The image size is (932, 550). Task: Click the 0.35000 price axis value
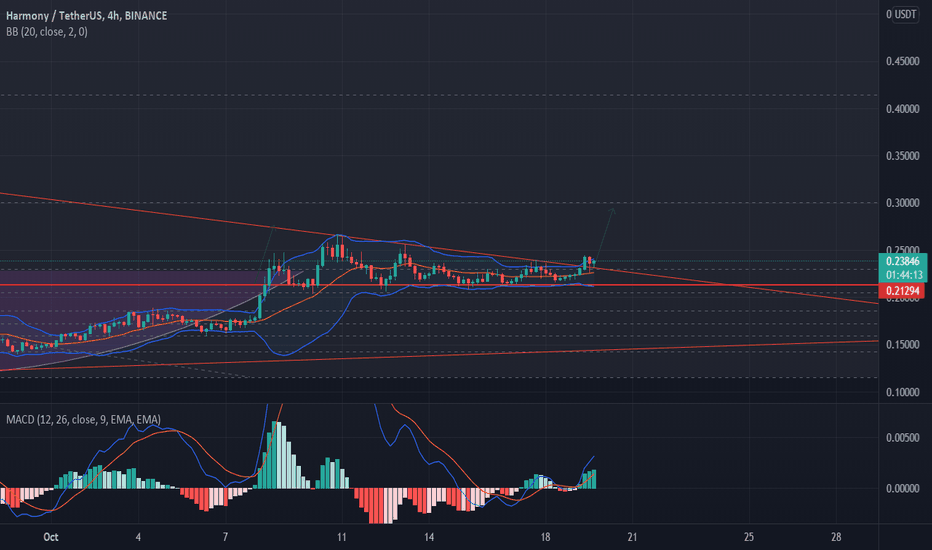pos(902,156)
